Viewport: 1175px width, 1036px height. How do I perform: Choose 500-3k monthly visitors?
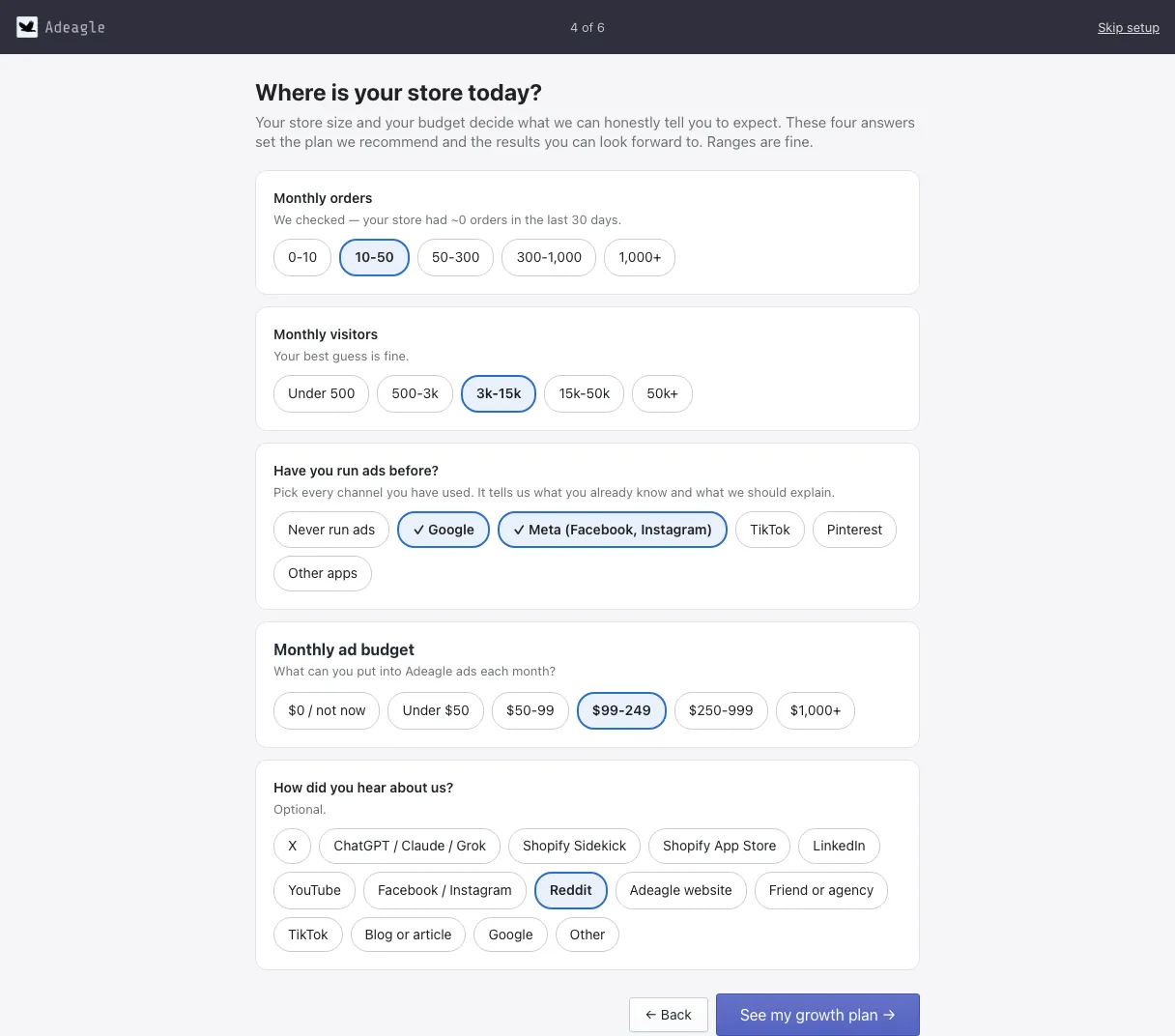(x=415, y=393)
